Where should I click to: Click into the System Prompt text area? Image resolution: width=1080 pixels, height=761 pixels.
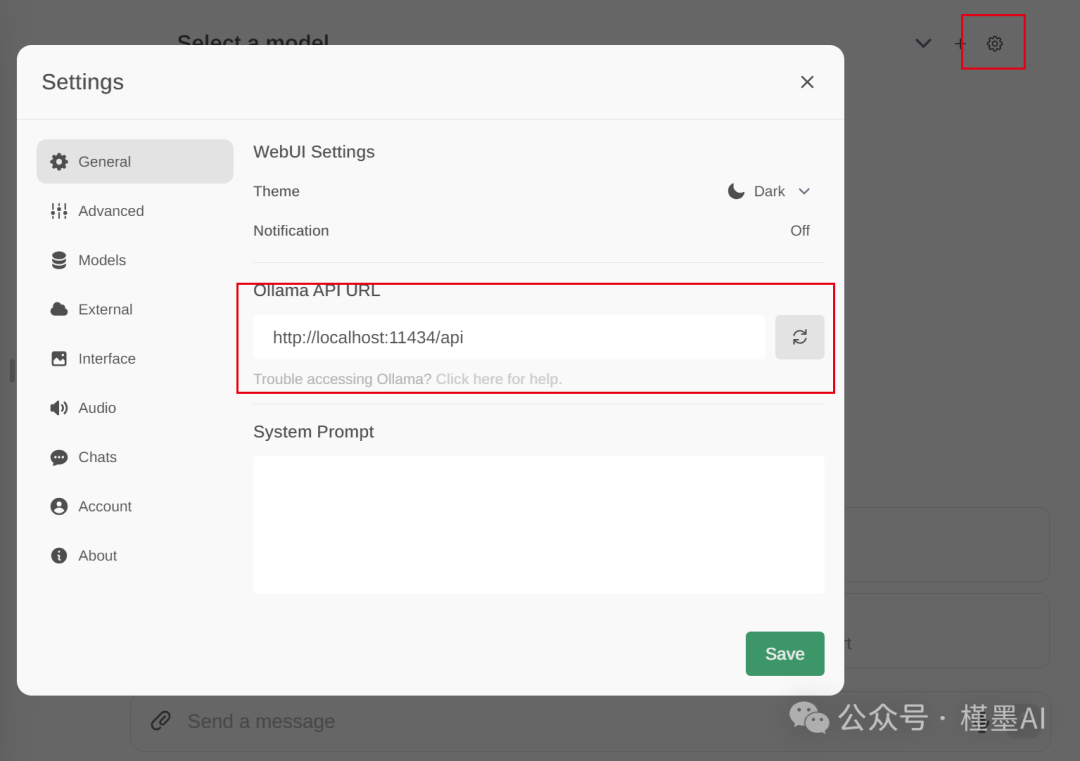pos(539,524)
